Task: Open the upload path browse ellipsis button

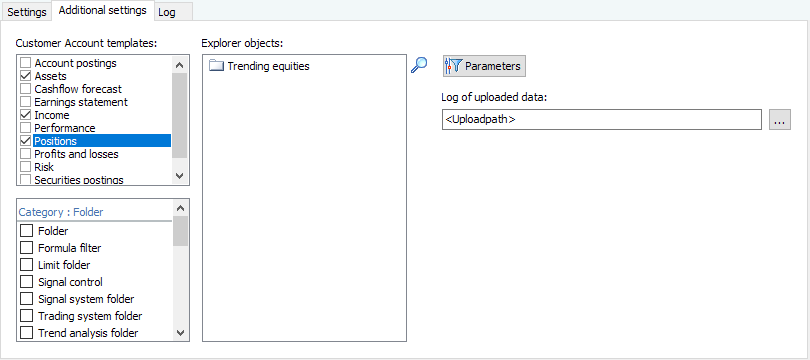Action: [780, 119]
